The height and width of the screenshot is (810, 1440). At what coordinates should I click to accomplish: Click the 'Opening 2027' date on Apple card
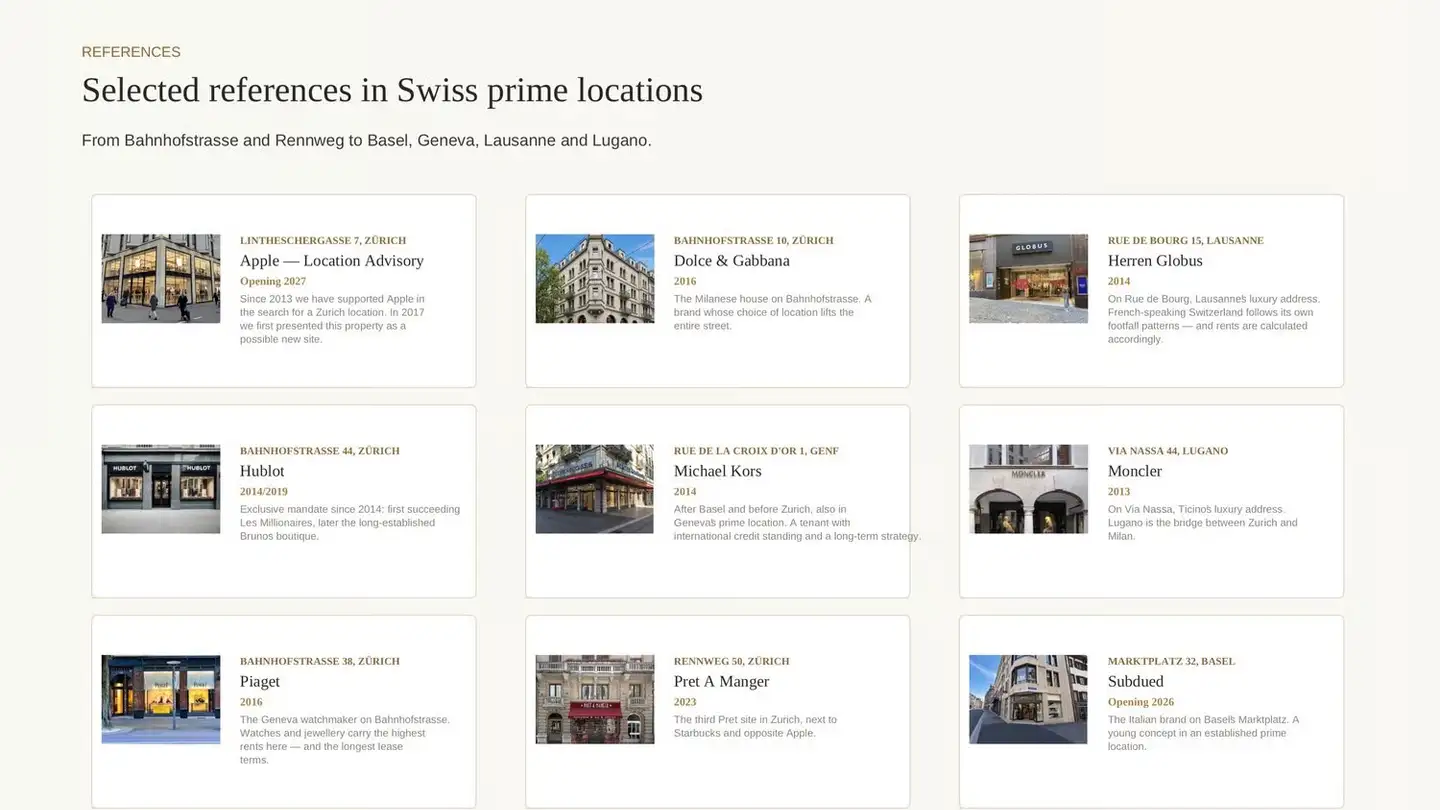[273, 281]
